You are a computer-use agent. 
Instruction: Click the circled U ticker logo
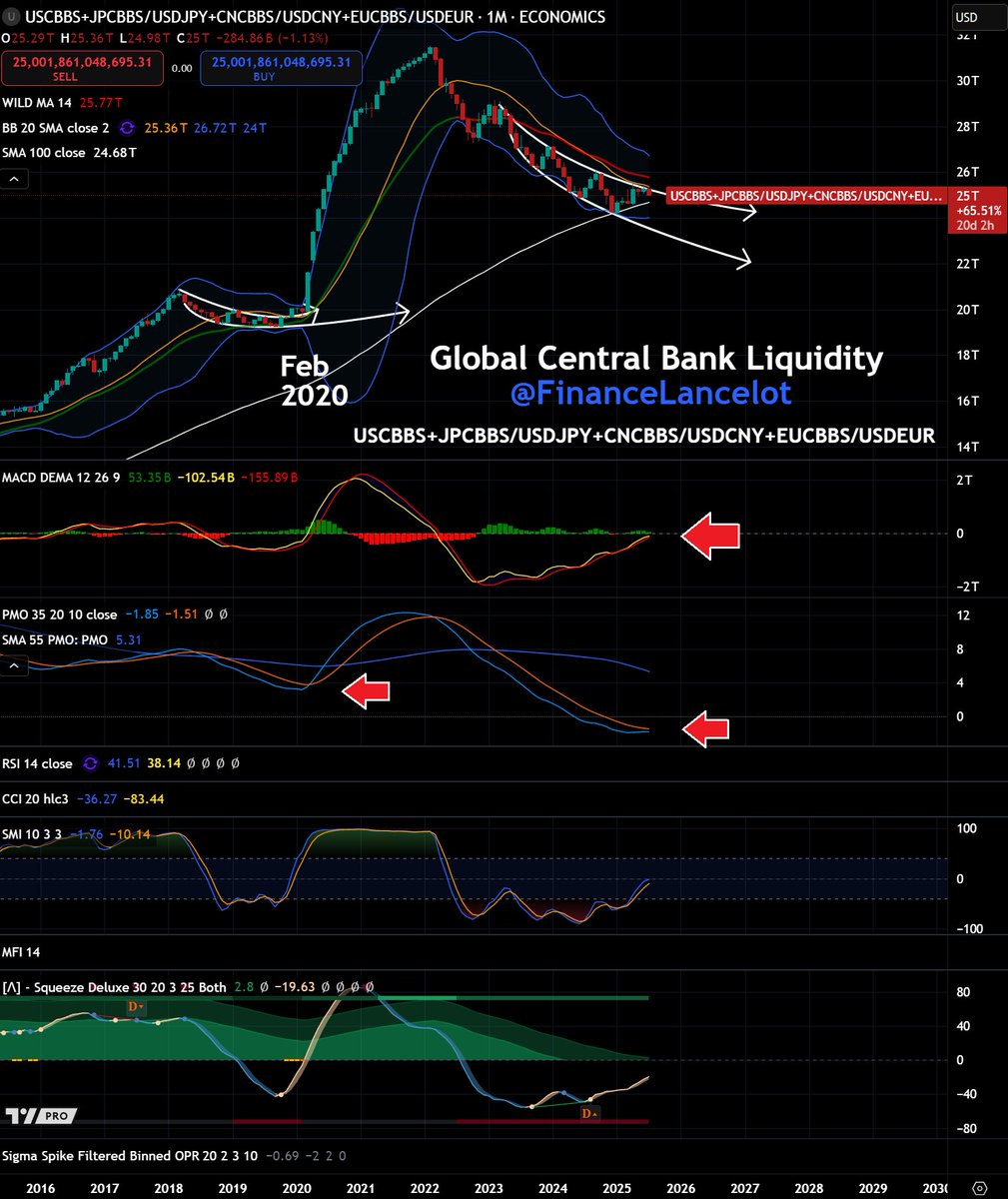[x=10, y=17]
